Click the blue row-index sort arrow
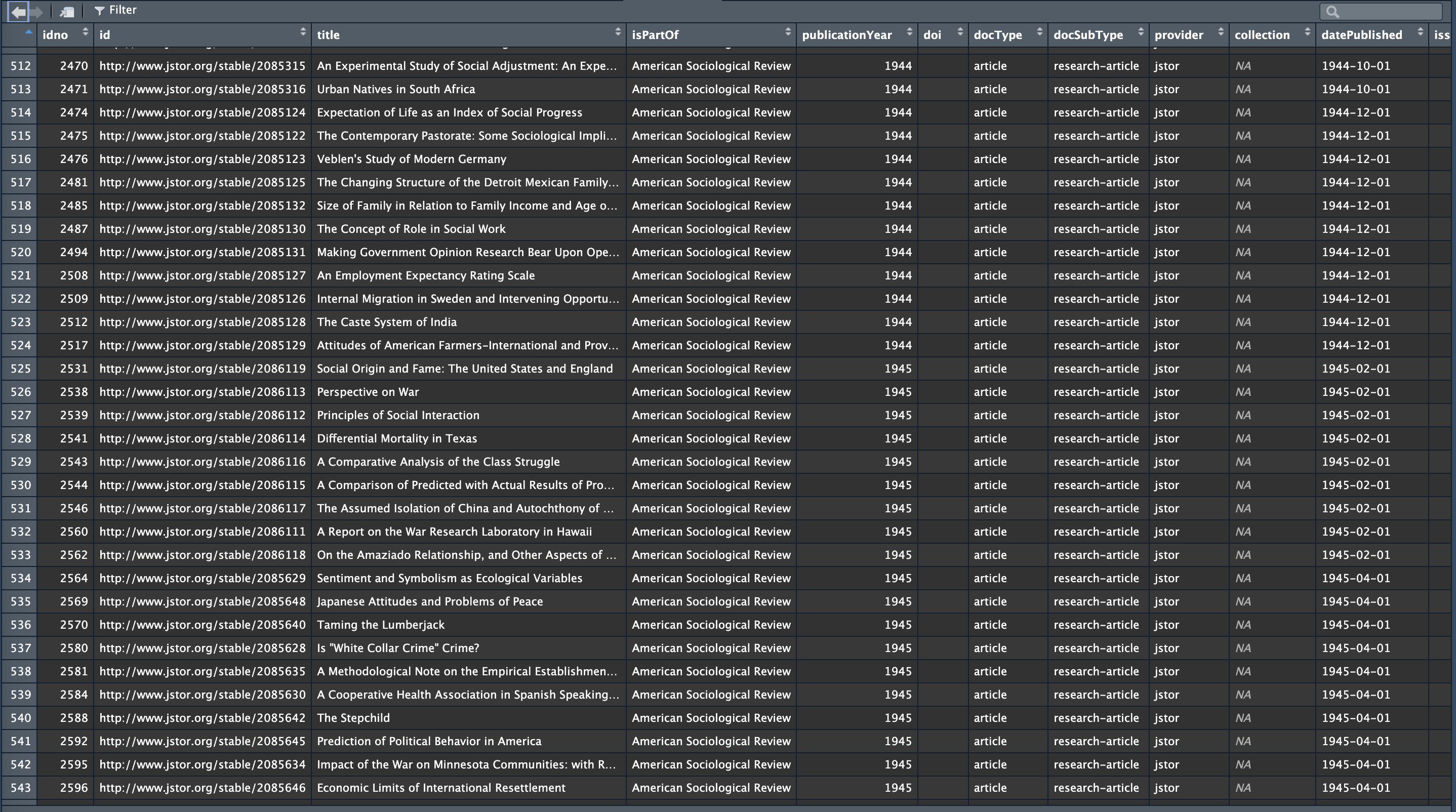 pyautogui.click(x=28, y=32)
